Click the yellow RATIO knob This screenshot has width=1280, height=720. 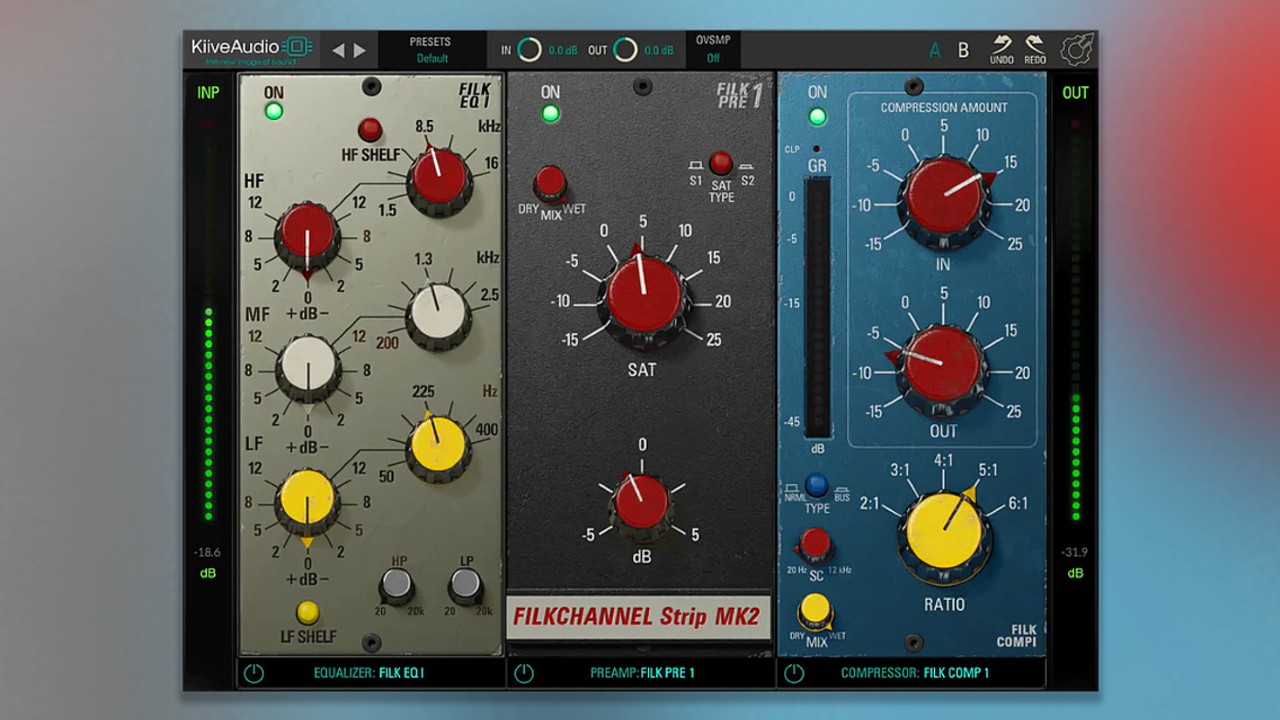click(944, 534)
